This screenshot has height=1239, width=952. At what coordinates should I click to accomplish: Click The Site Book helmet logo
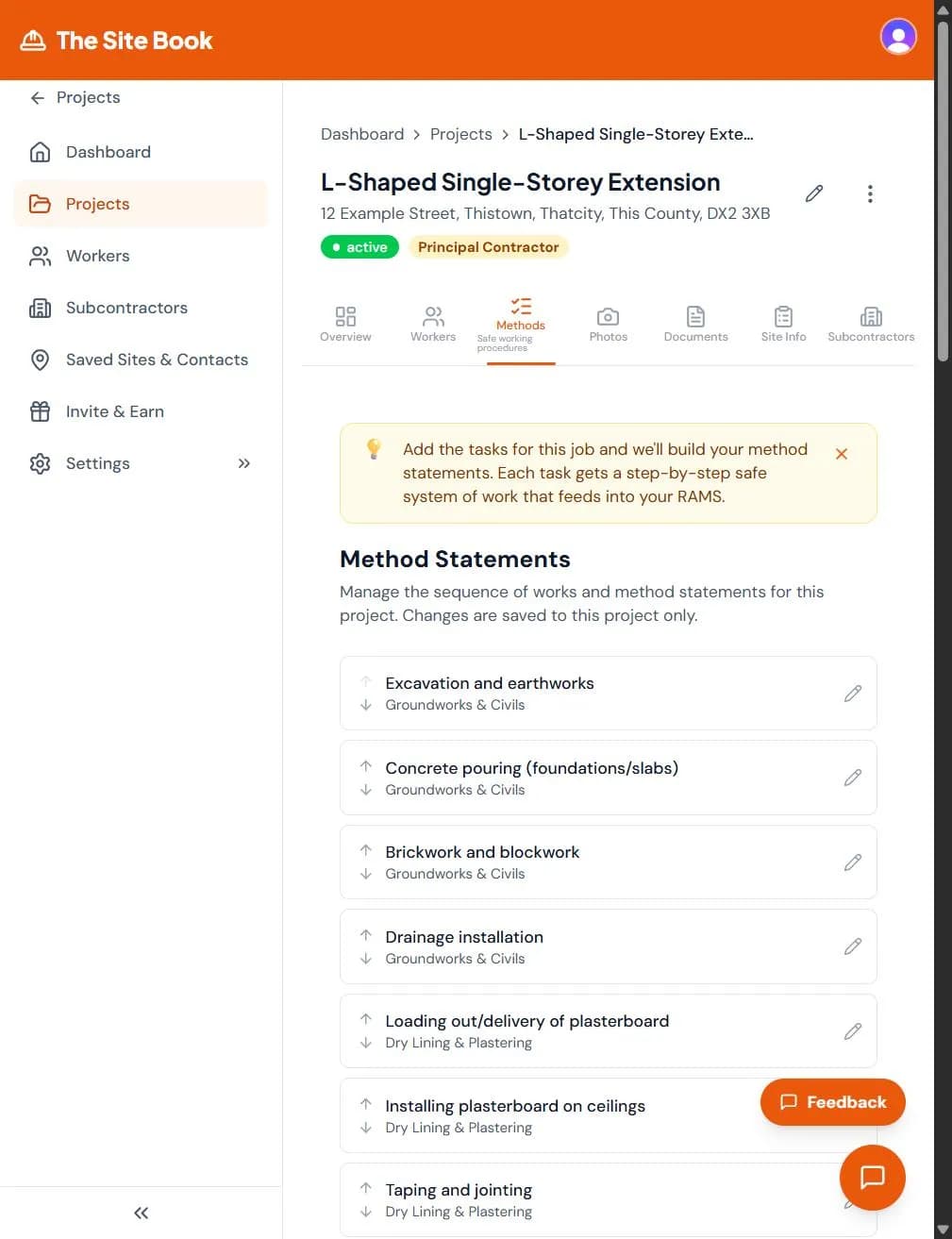33,41
